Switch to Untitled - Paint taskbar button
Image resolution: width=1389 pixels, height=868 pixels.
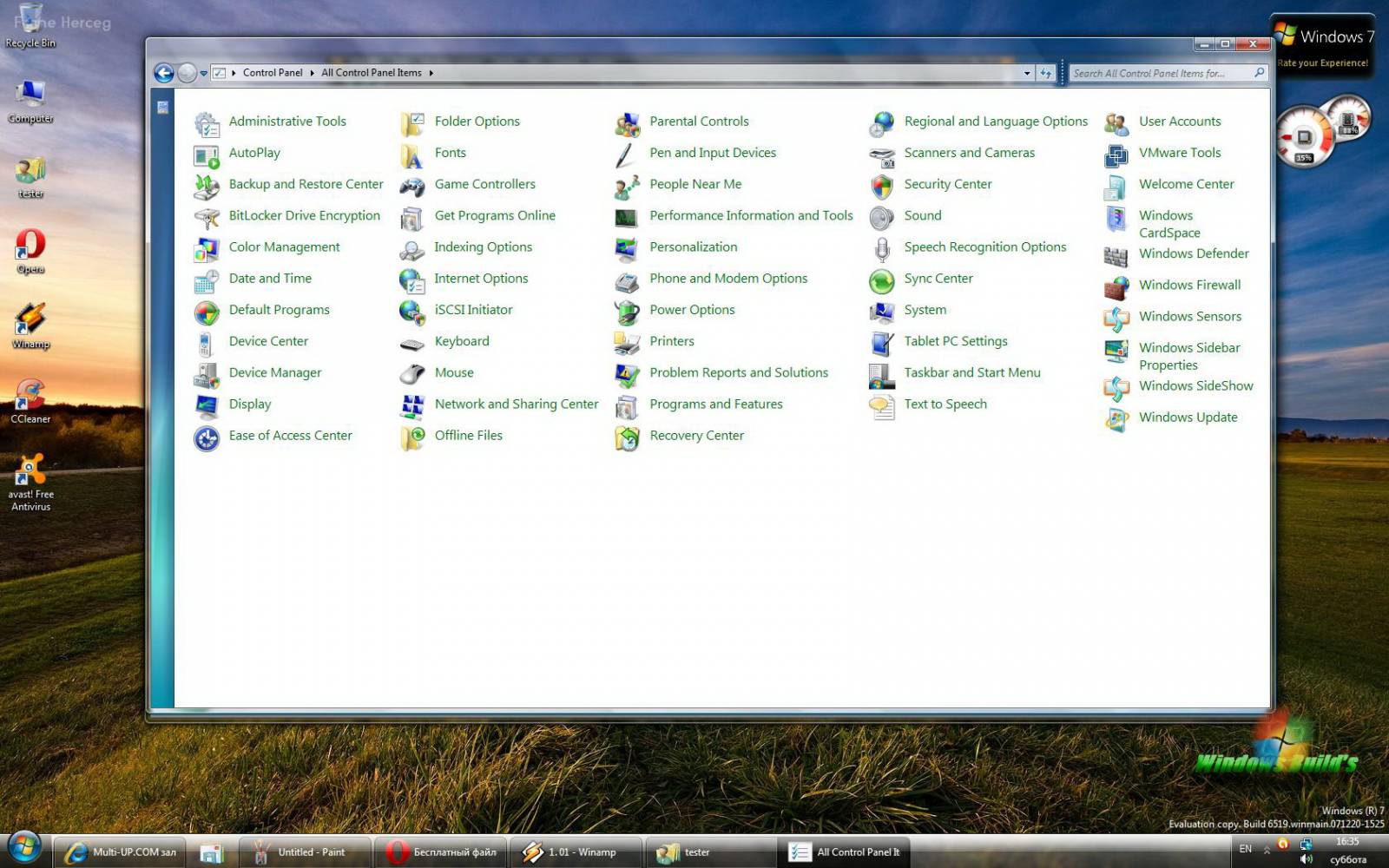305,852
